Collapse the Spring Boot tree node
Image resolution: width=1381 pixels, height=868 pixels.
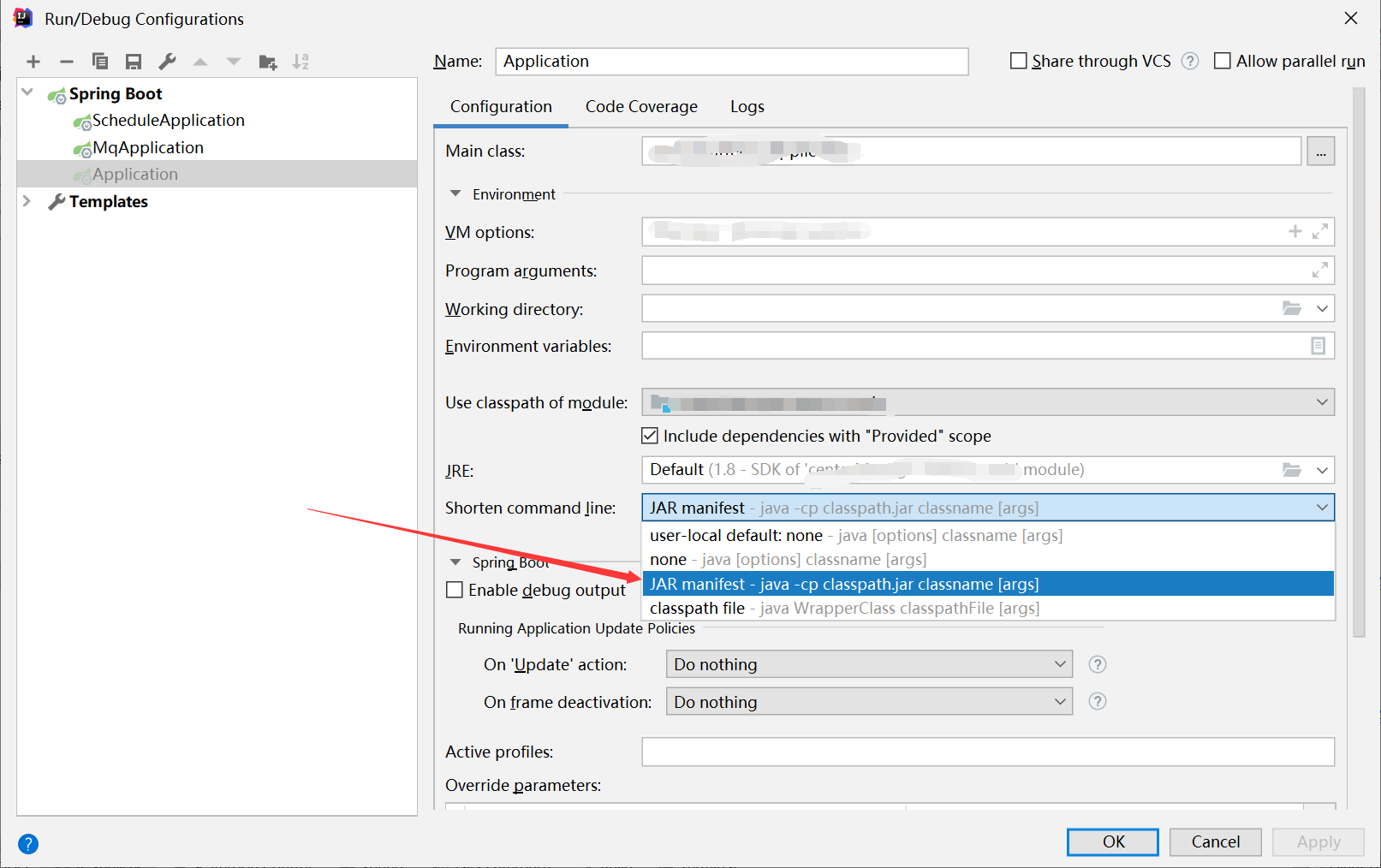point(27,92)
